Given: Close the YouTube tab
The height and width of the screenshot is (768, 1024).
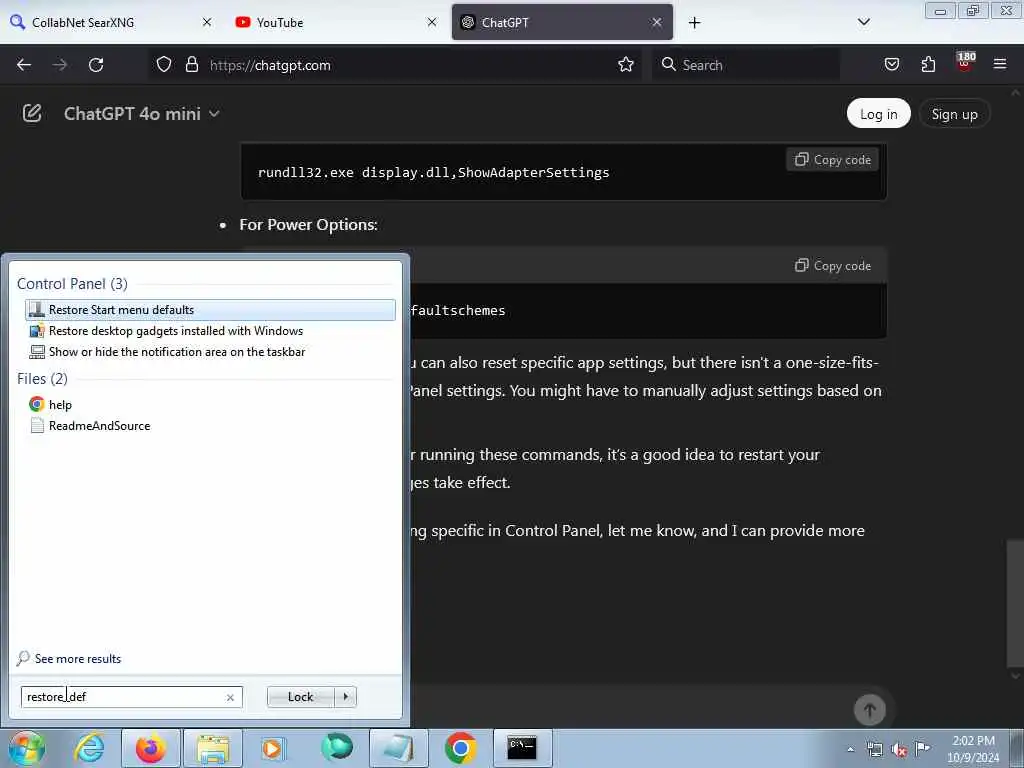Looking at the screenshot, I should (432, 22).
